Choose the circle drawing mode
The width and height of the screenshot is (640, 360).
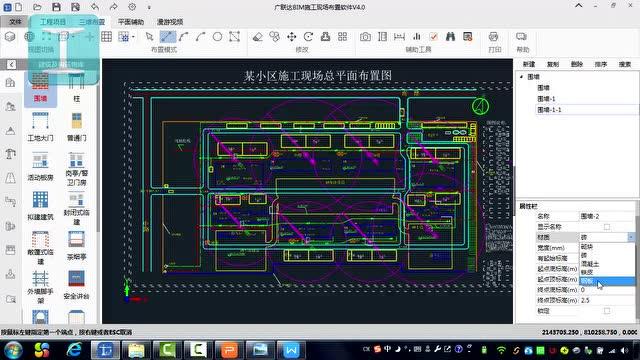pyautogui.click(x=218, y=37)
